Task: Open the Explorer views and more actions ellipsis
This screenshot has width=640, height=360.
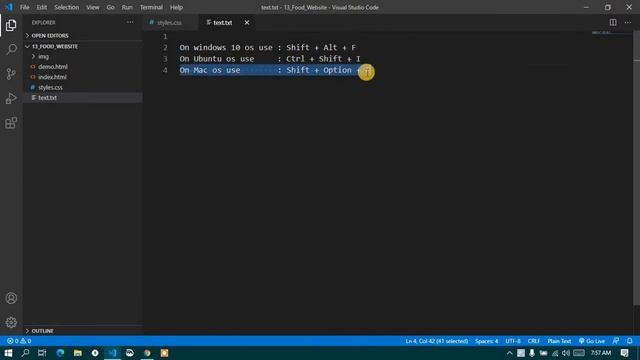Action: pyautogui.click(x=130, y=22)
